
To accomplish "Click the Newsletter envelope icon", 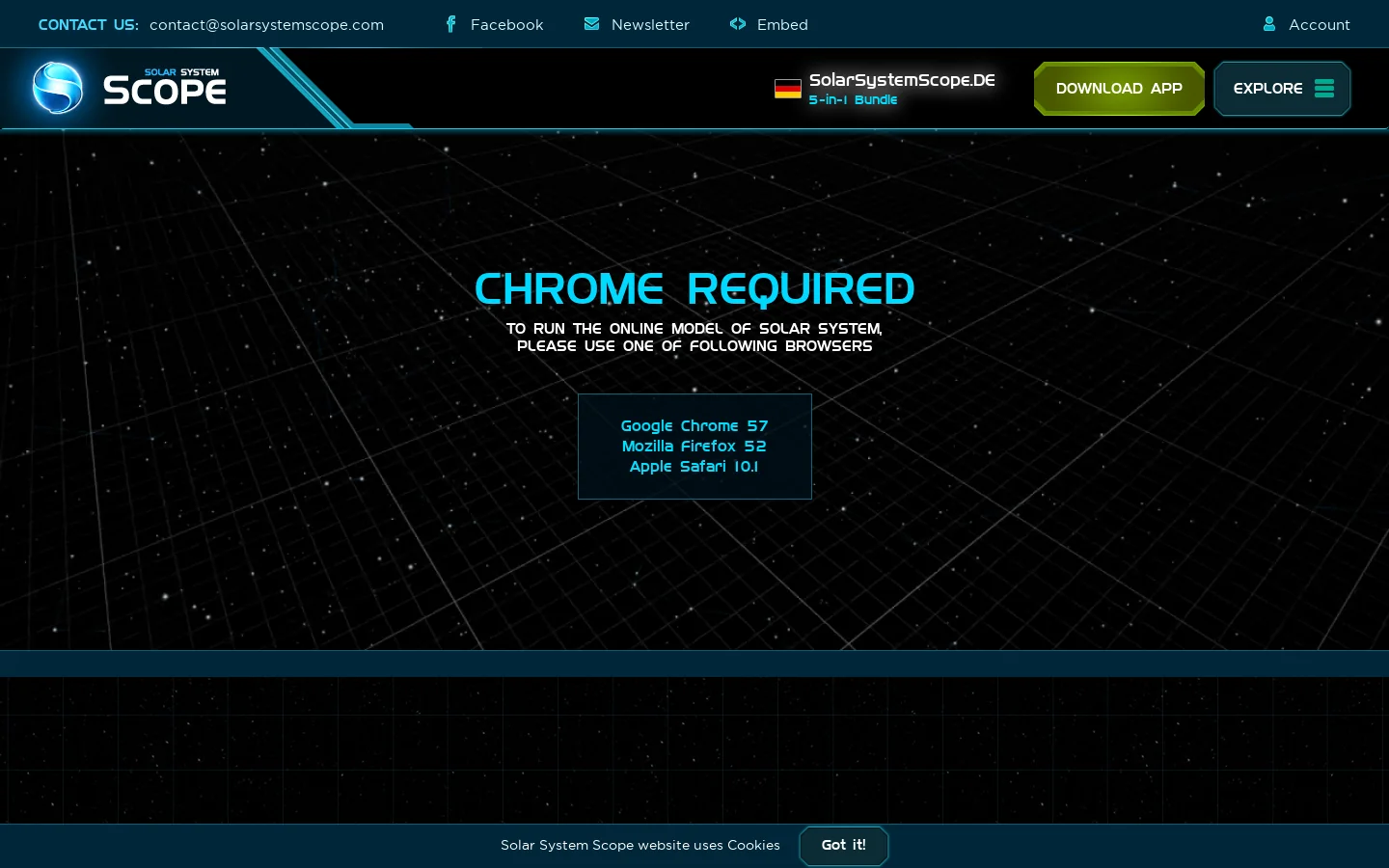I will 591,24.
